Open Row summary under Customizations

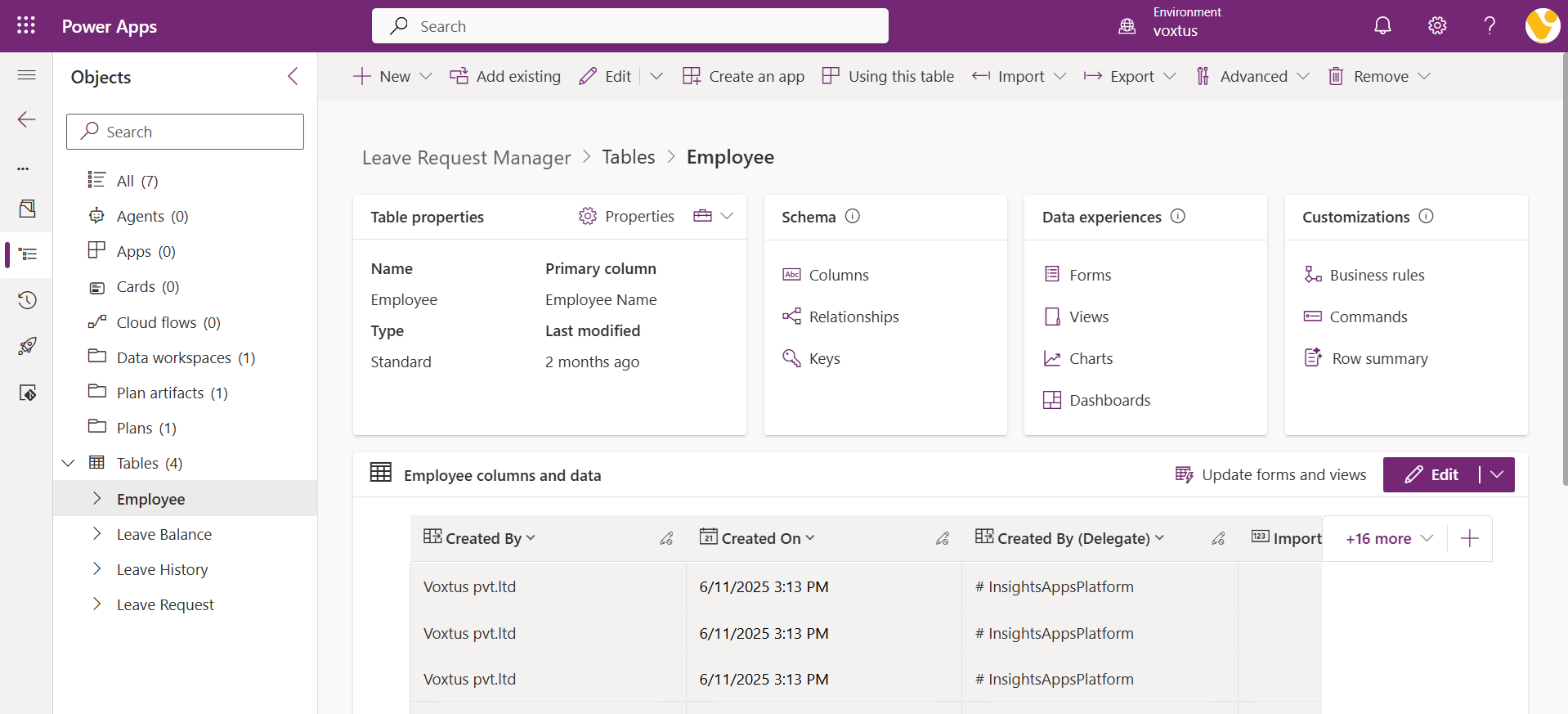[1366, 358]
